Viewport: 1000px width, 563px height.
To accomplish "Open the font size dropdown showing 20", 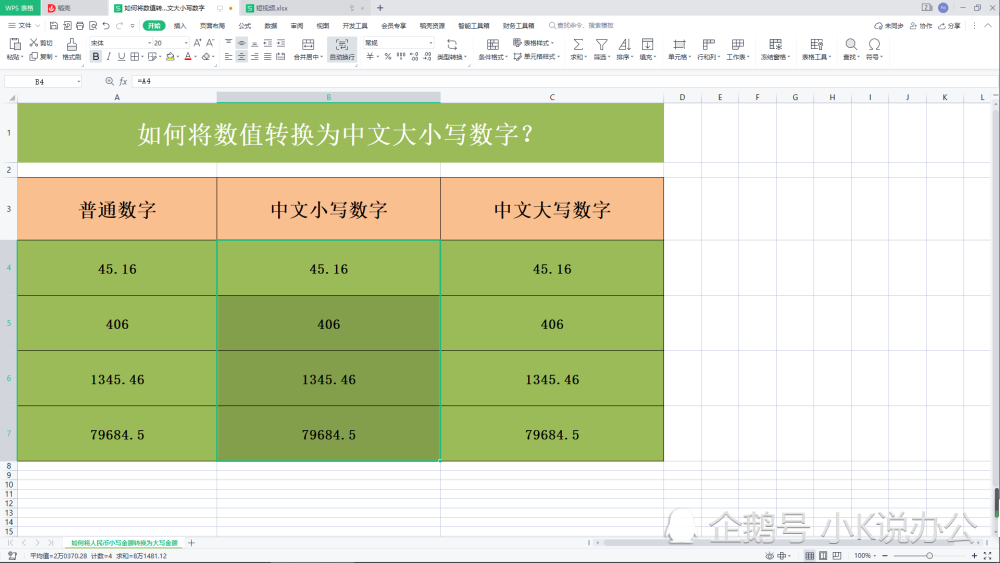I will click(x=186, y=43).
